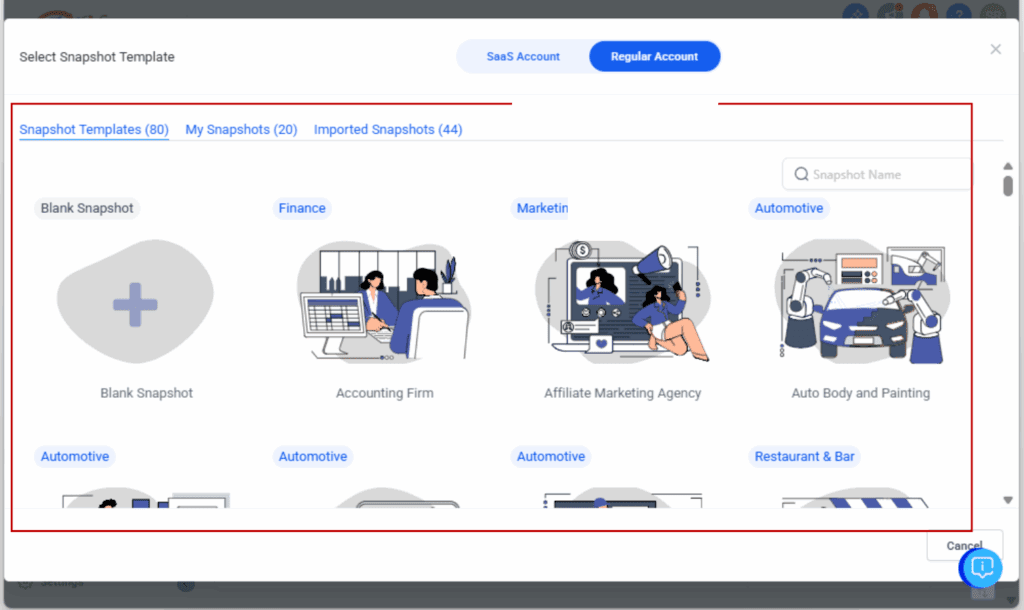Select the Blank Snapshot plus thumbnail
The height and width of the screenshot is (610, 1024).
(135, 302)
